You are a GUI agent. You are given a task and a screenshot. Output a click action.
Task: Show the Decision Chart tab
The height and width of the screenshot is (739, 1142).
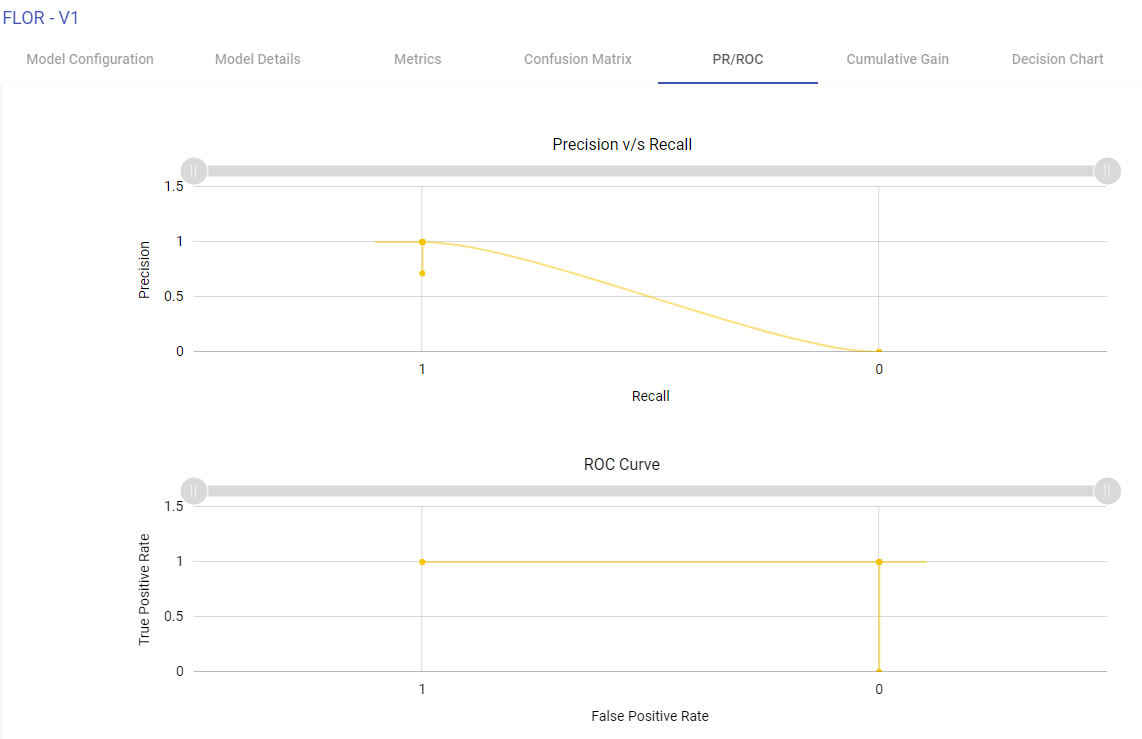[1057, 59]
